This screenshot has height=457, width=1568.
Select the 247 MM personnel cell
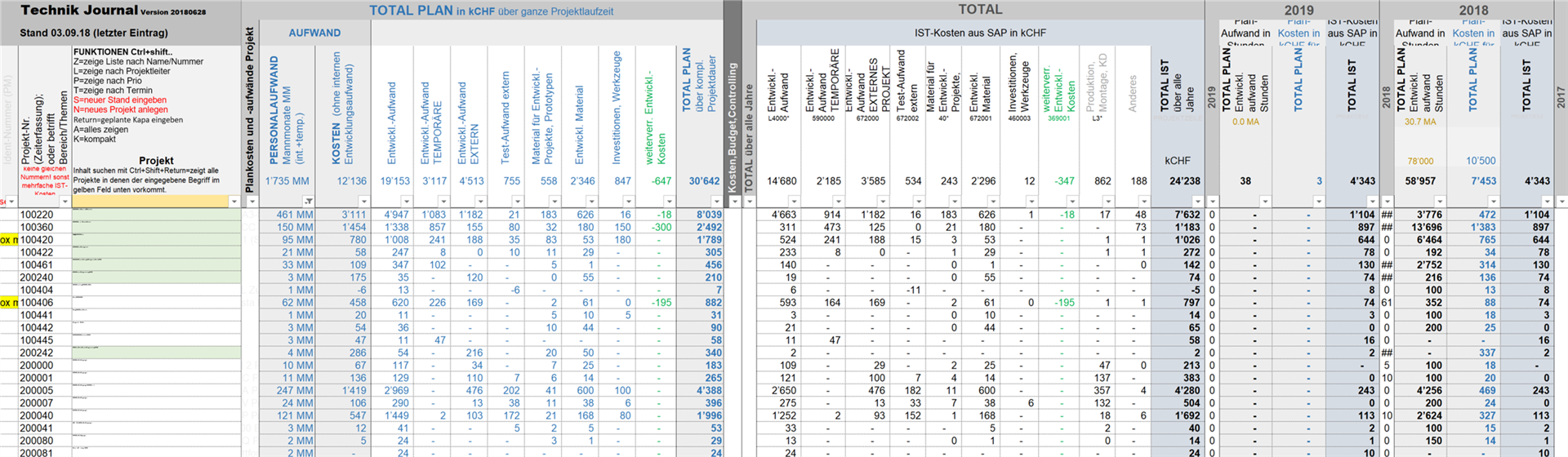coord(287,390)
